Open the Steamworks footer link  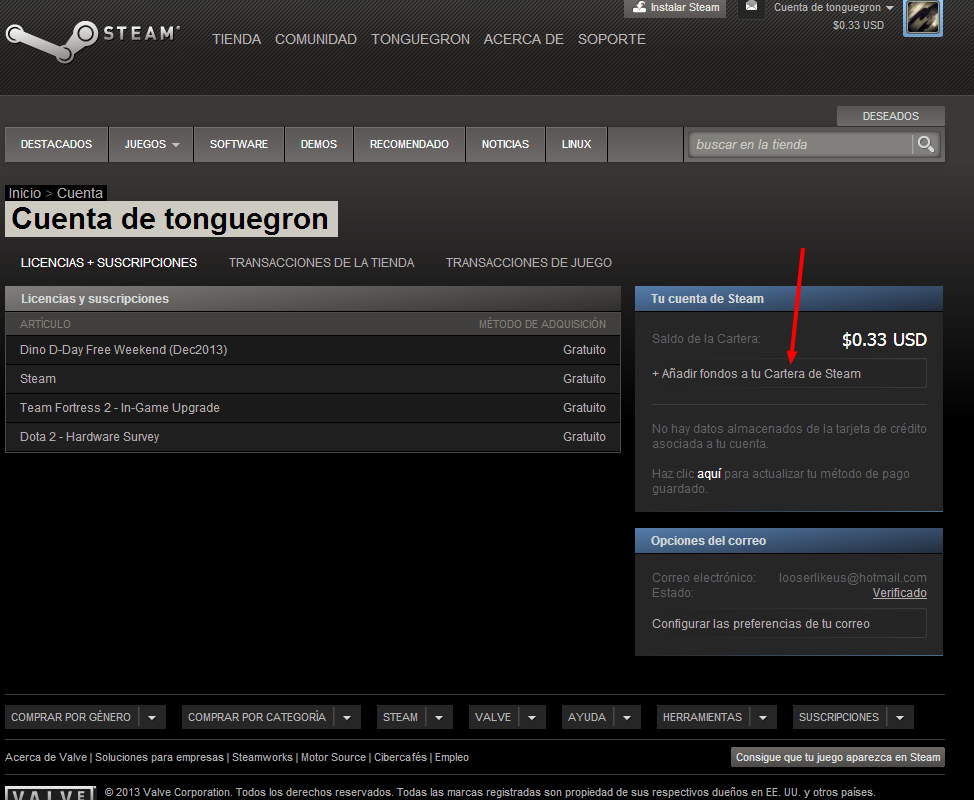pos(262,757)
